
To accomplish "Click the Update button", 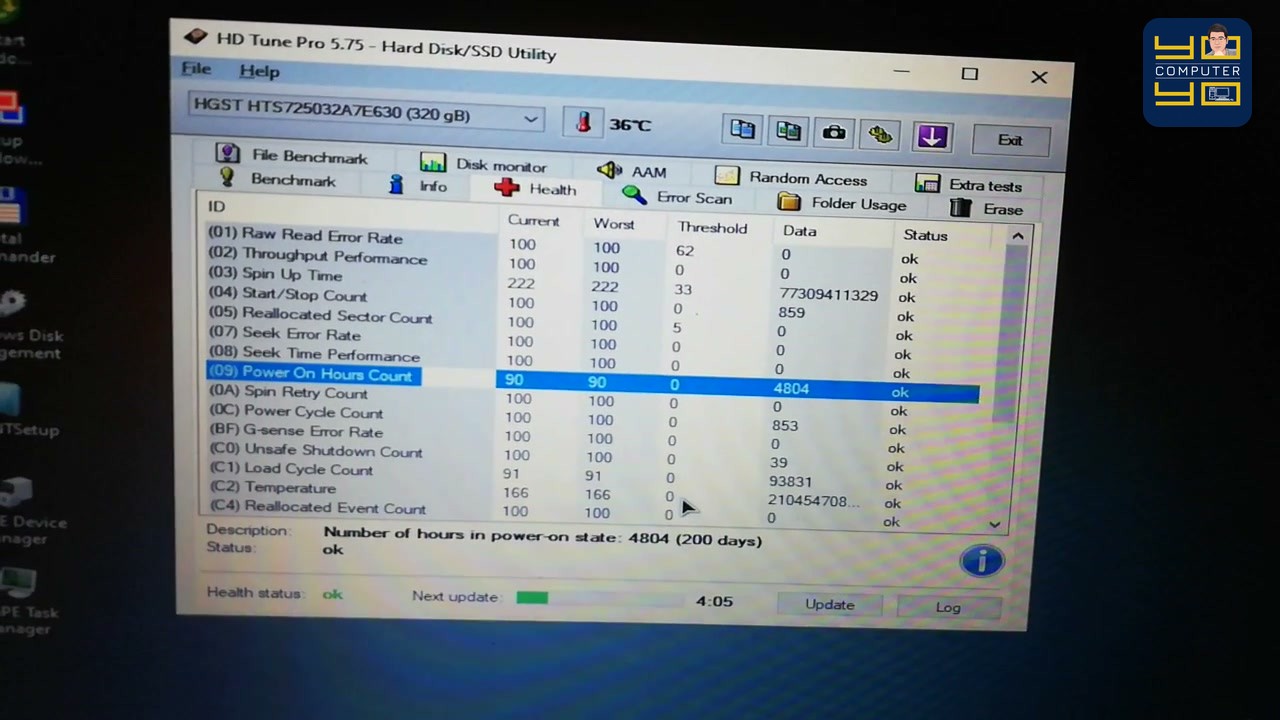I will (830, 604).
